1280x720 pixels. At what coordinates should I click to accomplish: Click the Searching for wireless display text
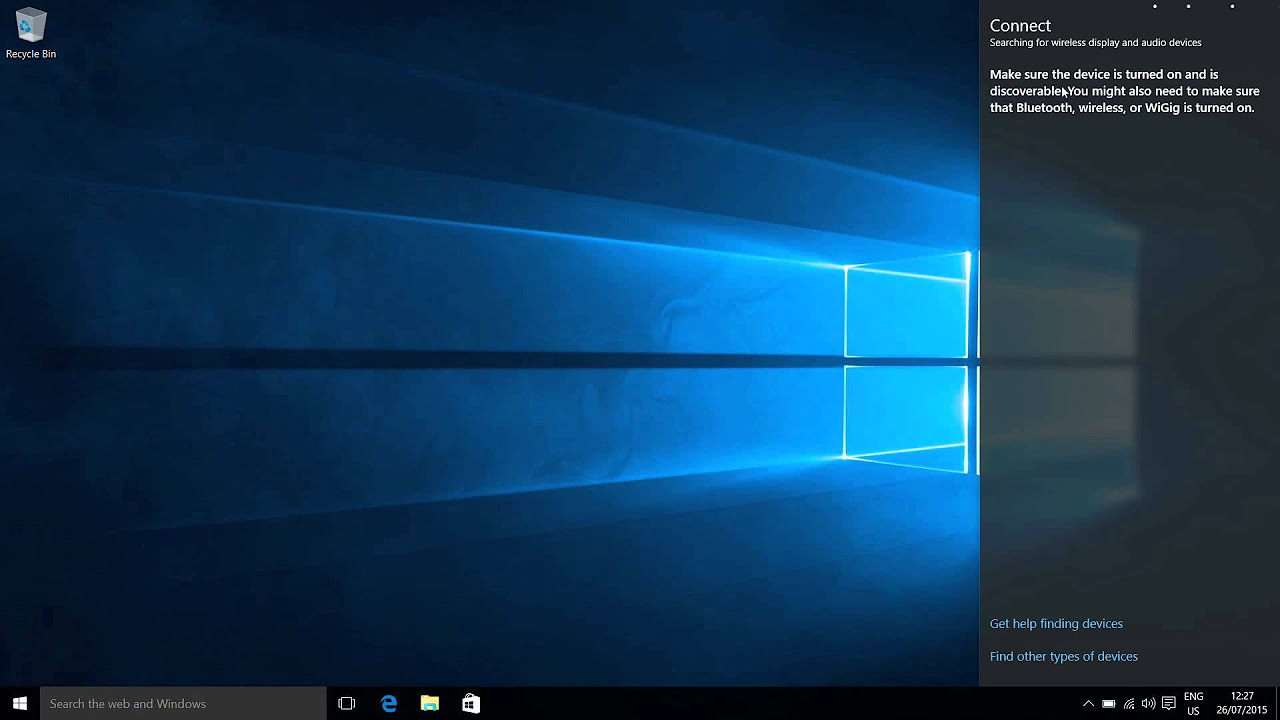(1096, 43)
